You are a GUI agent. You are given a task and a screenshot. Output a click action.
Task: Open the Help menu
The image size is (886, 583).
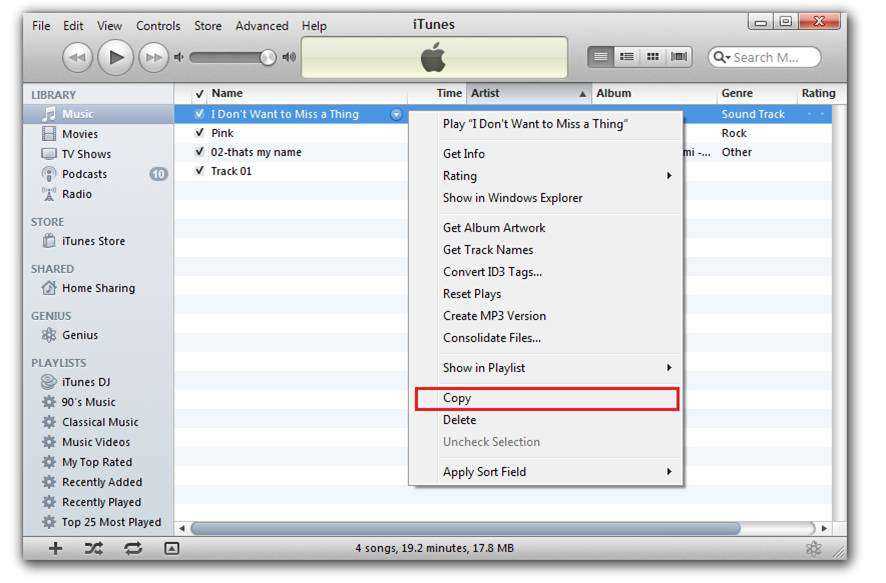314,26
